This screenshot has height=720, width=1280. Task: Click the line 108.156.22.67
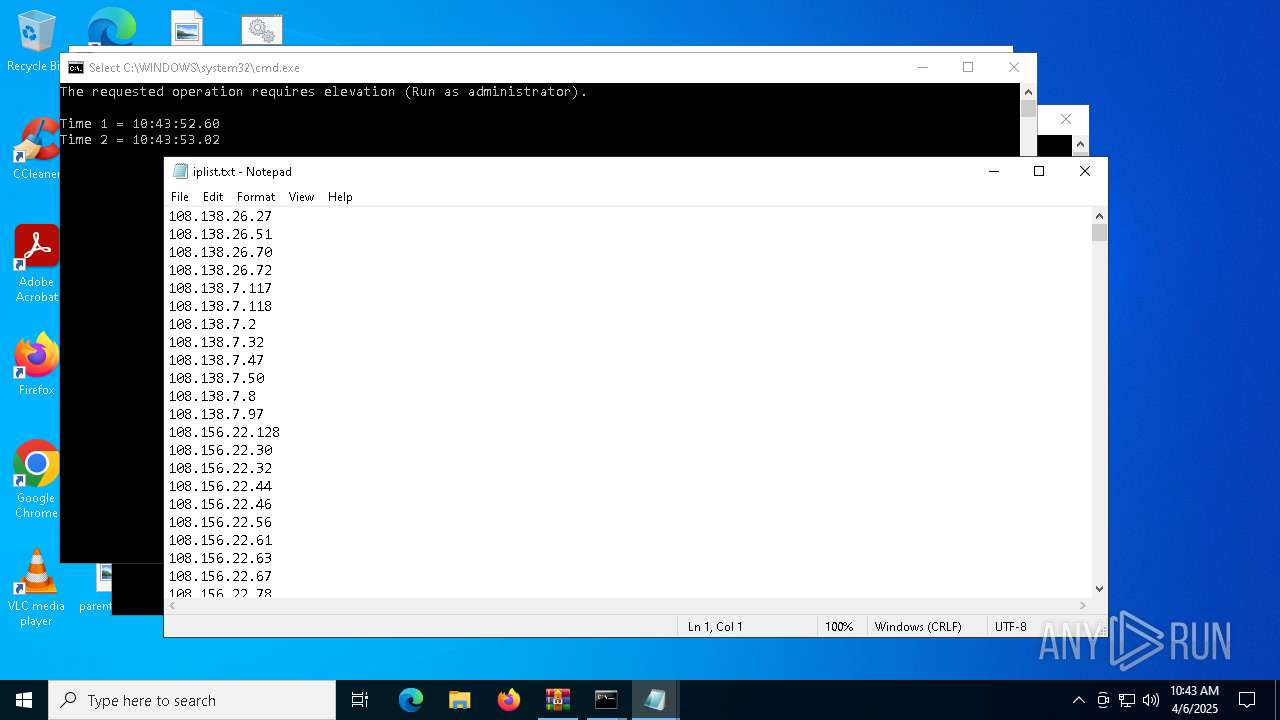(220, 576)
